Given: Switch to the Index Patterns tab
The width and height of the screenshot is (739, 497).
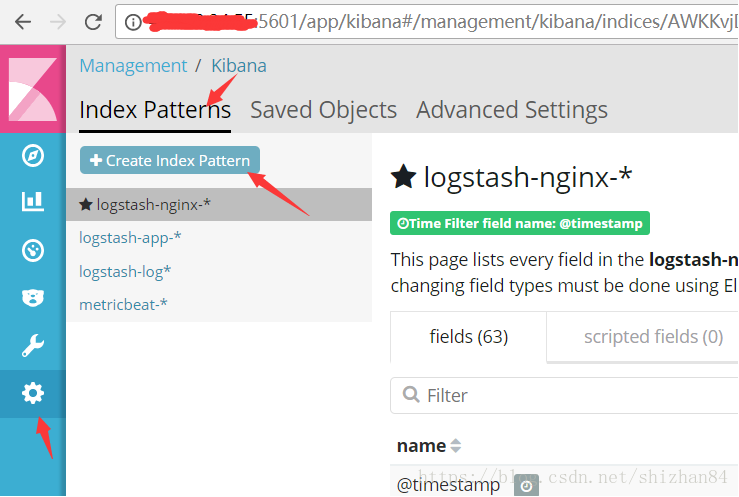Looking at the screenshot, I should point(155,110).
